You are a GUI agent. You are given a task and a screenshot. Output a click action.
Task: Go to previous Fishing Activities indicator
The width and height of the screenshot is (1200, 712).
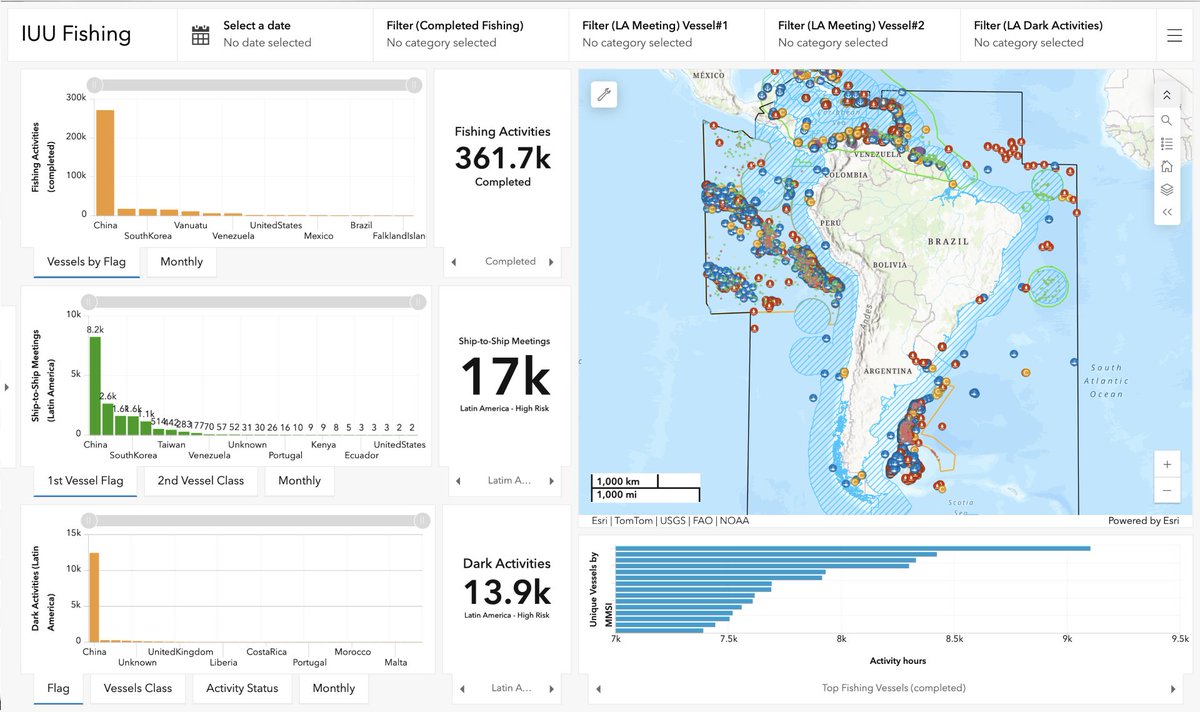pos(454,262)
